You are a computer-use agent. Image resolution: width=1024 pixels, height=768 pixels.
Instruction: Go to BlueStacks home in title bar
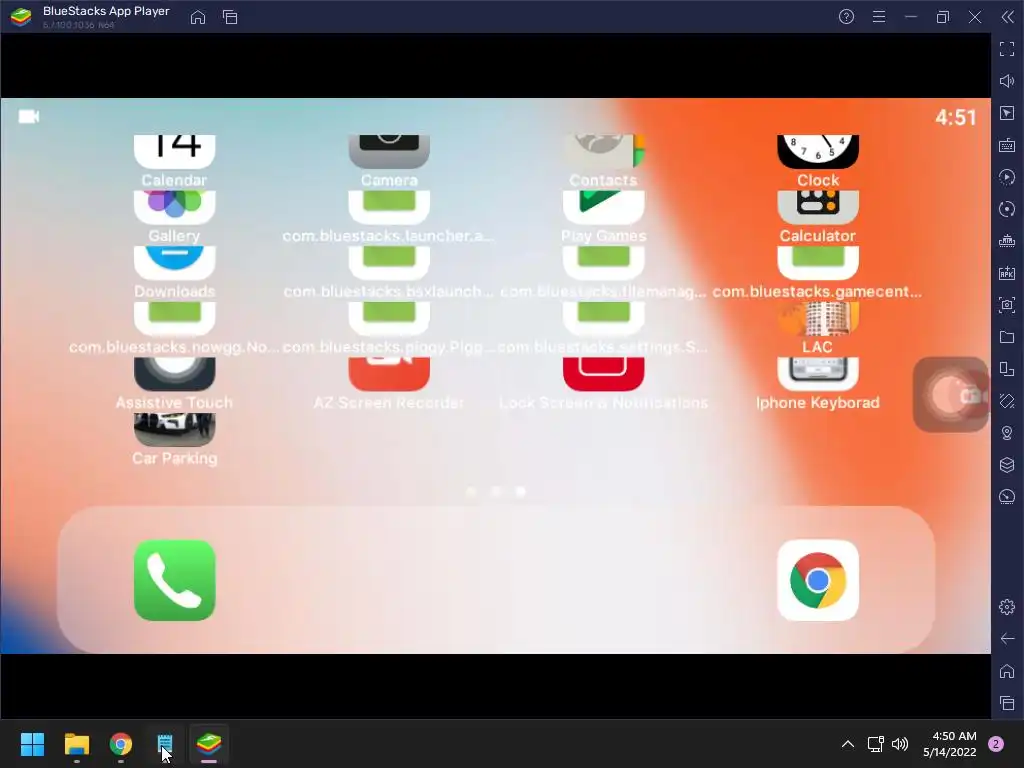click(x=198, y=17)
